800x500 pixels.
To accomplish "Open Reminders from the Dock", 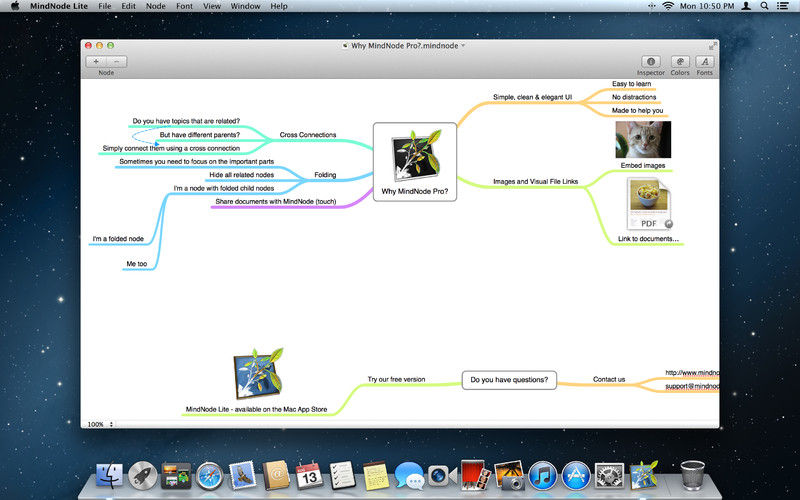I will (342, 476).
